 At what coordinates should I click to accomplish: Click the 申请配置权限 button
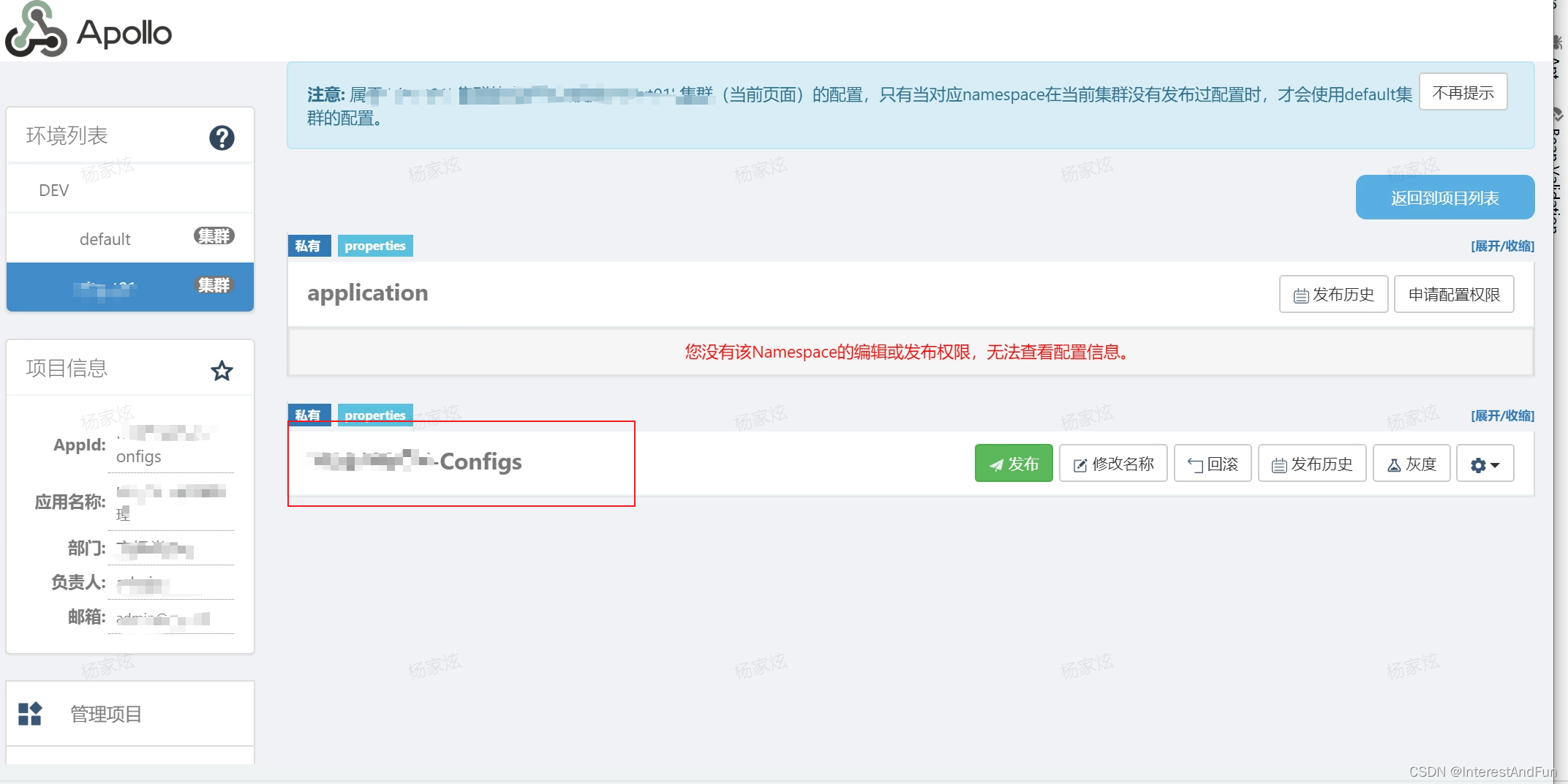tap(1453, 294)
